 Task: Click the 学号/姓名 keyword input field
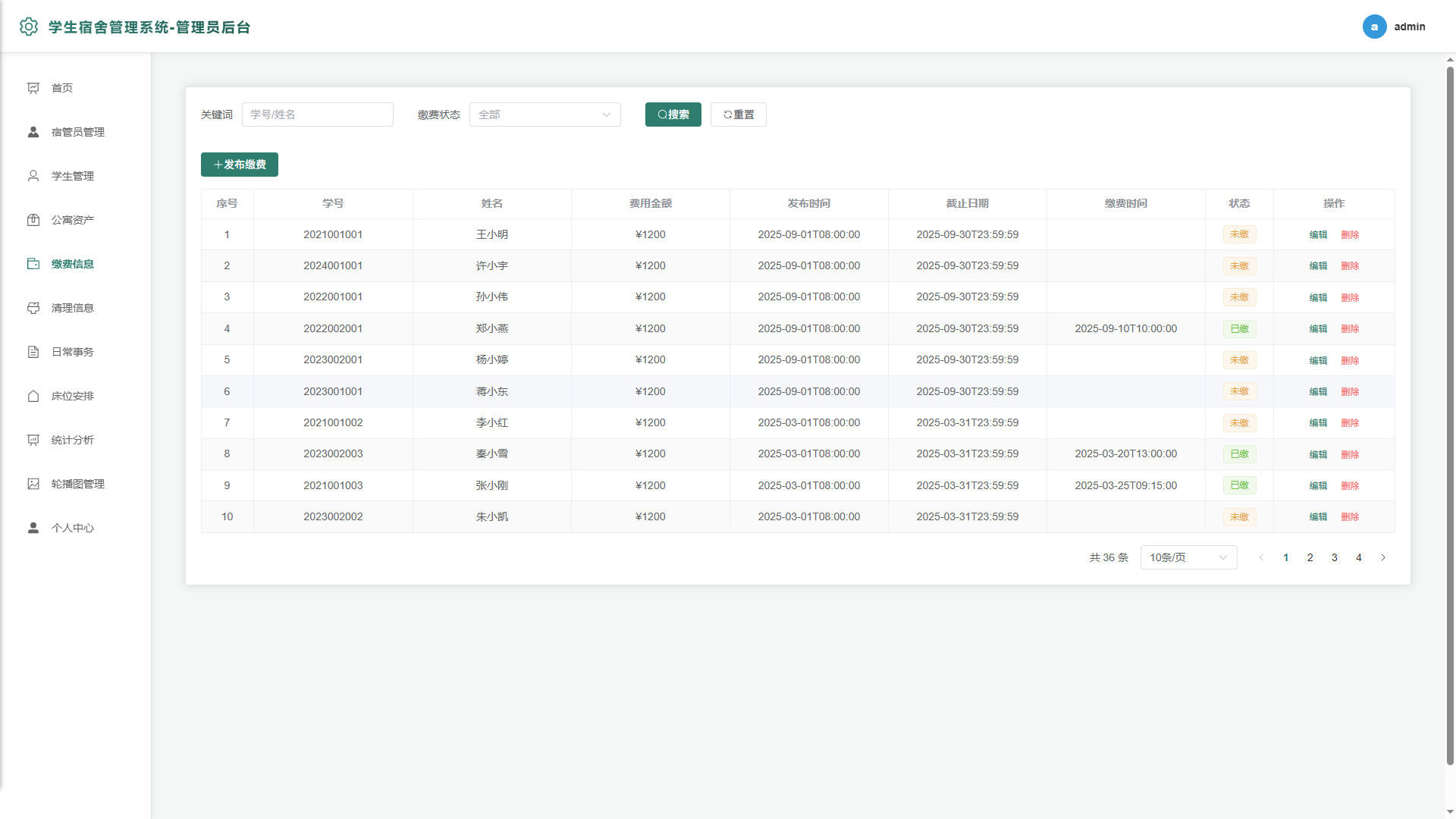[x=318, y=115]
